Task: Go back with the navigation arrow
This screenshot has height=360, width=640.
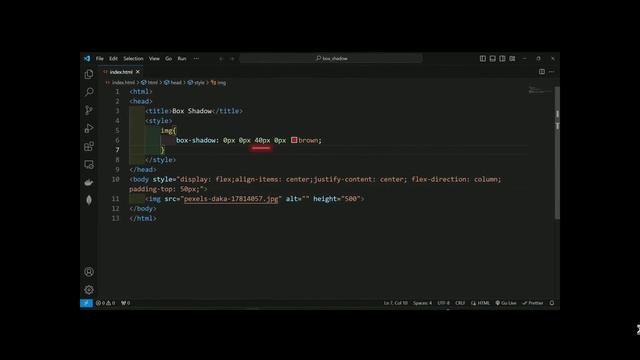Action: point(221,59)
